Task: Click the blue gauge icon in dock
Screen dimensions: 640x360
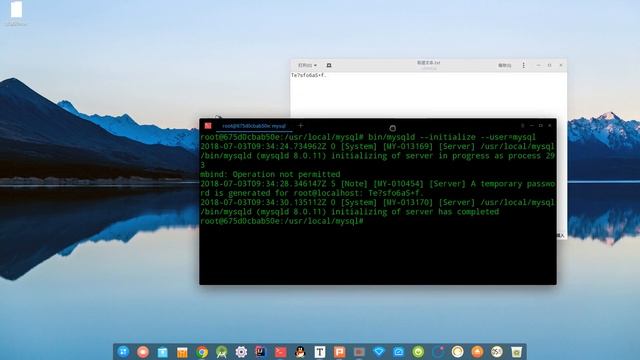Action: [398, 352]
